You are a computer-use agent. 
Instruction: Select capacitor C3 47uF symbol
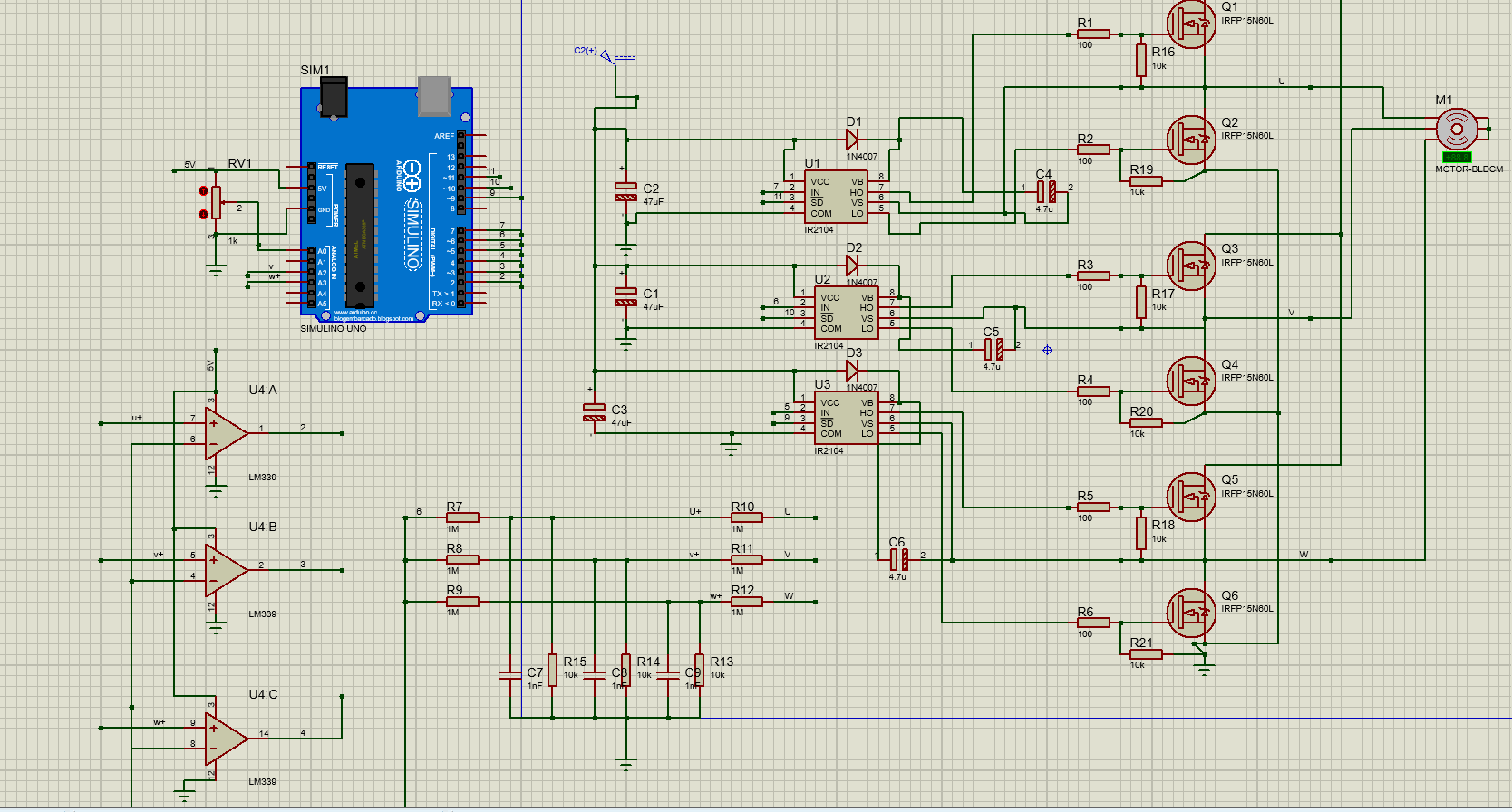(594, 412)
